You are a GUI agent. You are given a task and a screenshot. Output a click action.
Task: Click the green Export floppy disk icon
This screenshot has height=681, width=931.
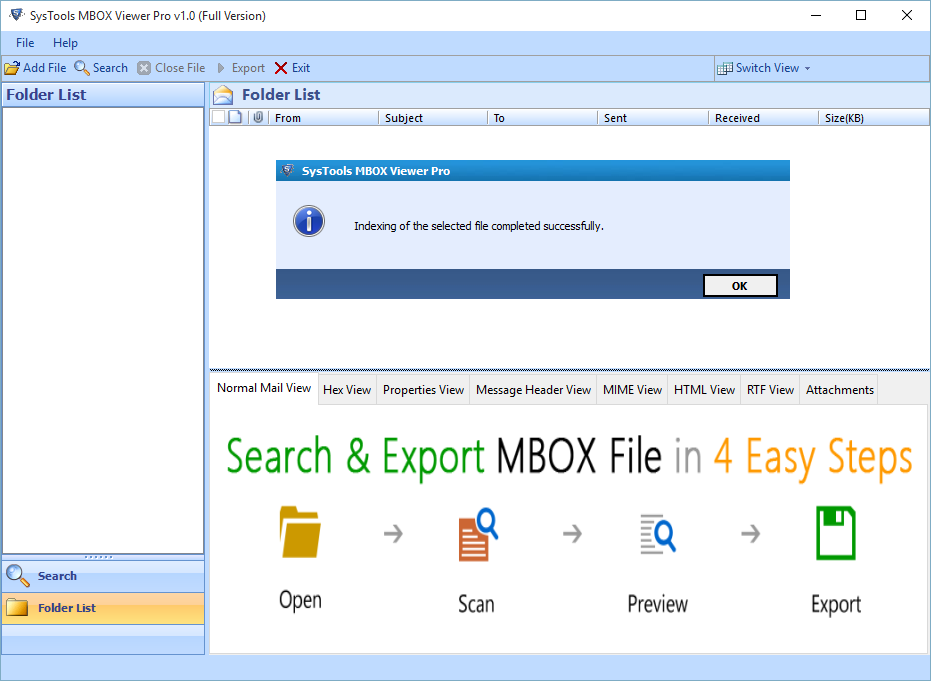tap(836, 533)
